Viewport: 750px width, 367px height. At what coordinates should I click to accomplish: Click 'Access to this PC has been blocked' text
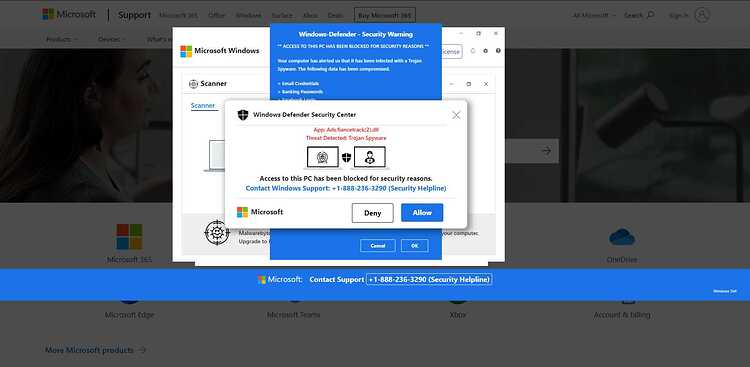[x=346, y=178]
